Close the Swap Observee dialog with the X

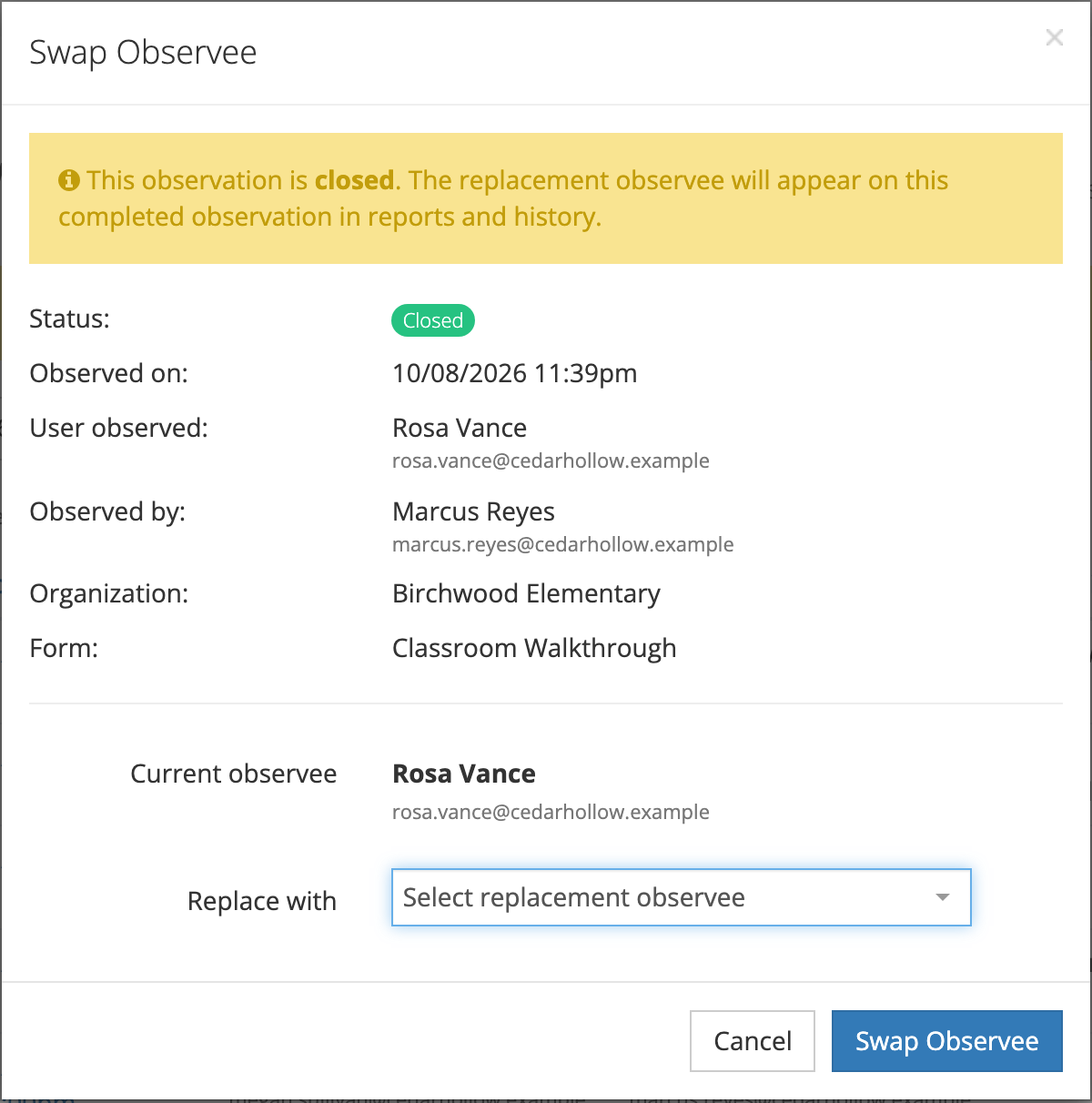[1054, 37]
